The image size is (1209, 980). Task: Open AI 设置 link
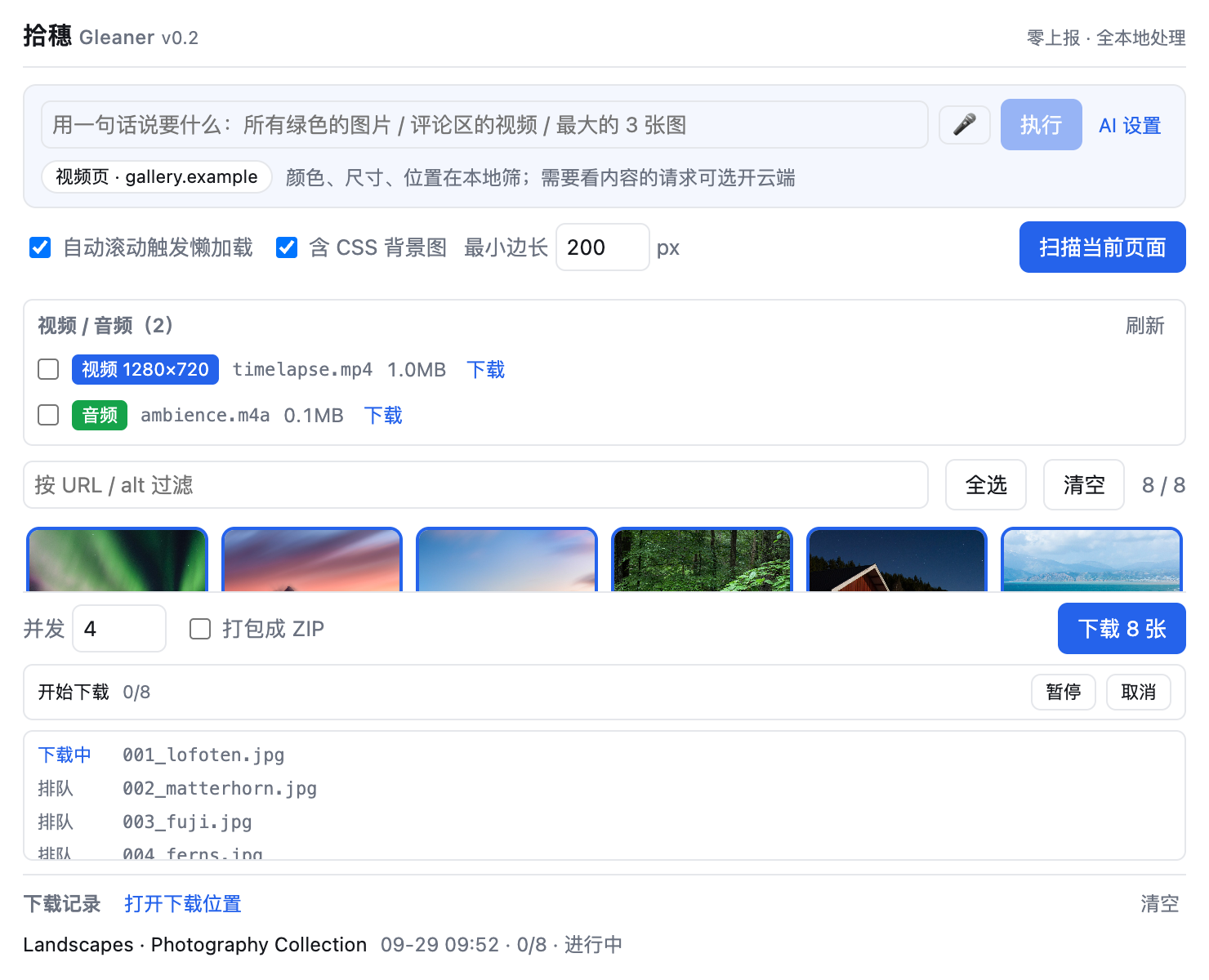[x=1130, y=125]
